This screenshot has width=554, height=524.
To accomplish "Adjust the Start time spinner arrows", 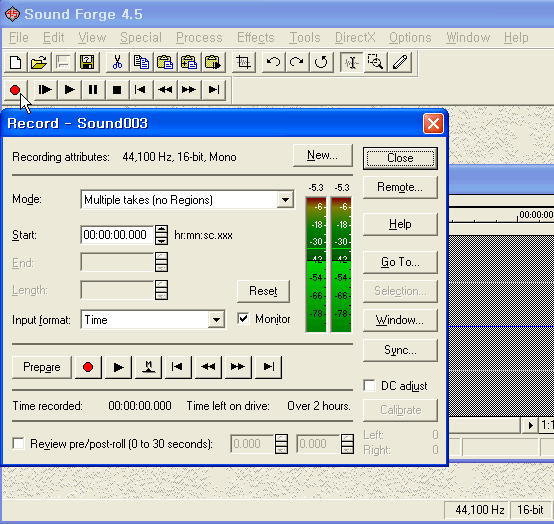I will click(161, 235).
